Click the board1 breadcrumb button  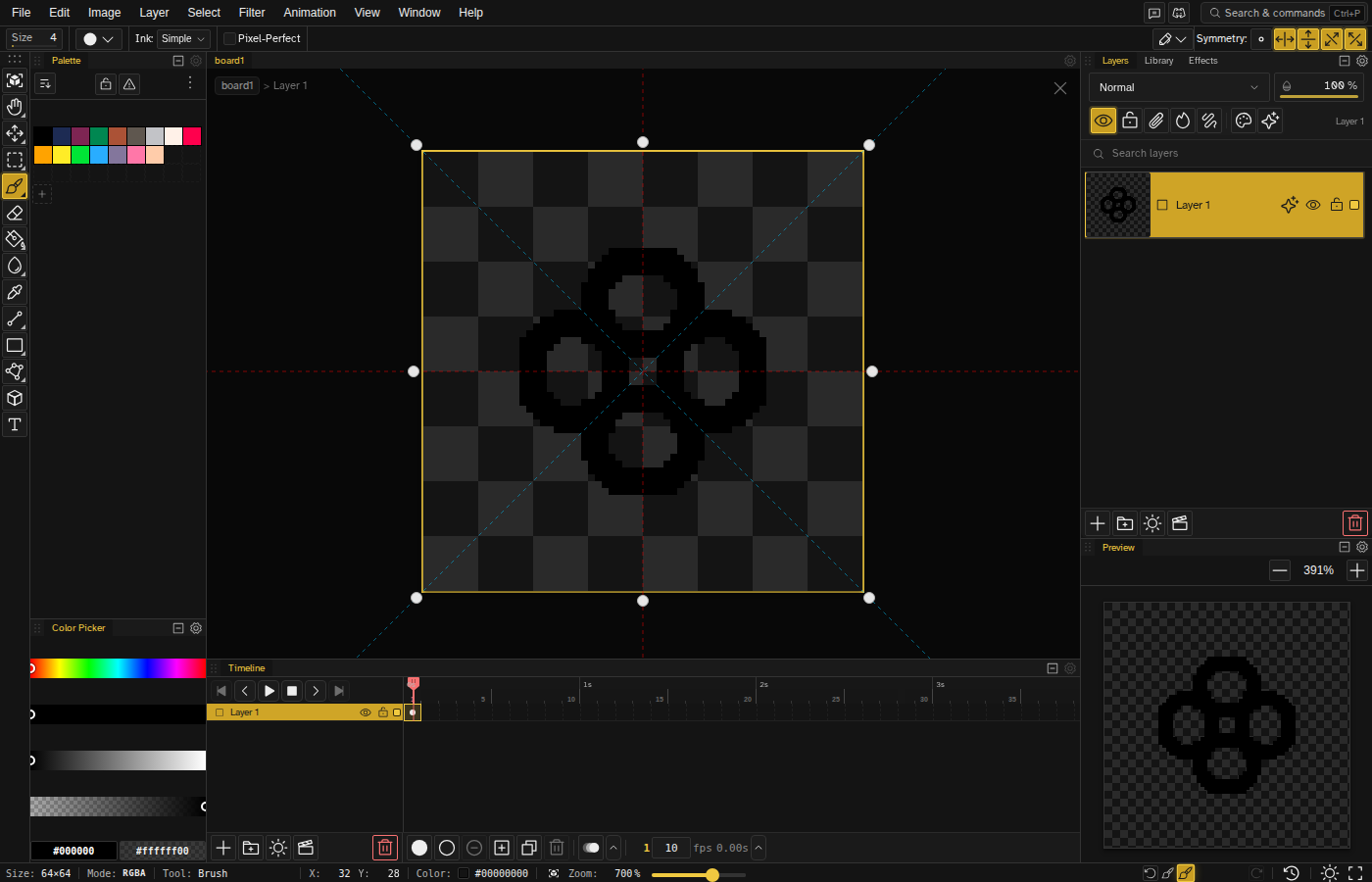click(237, 85)
